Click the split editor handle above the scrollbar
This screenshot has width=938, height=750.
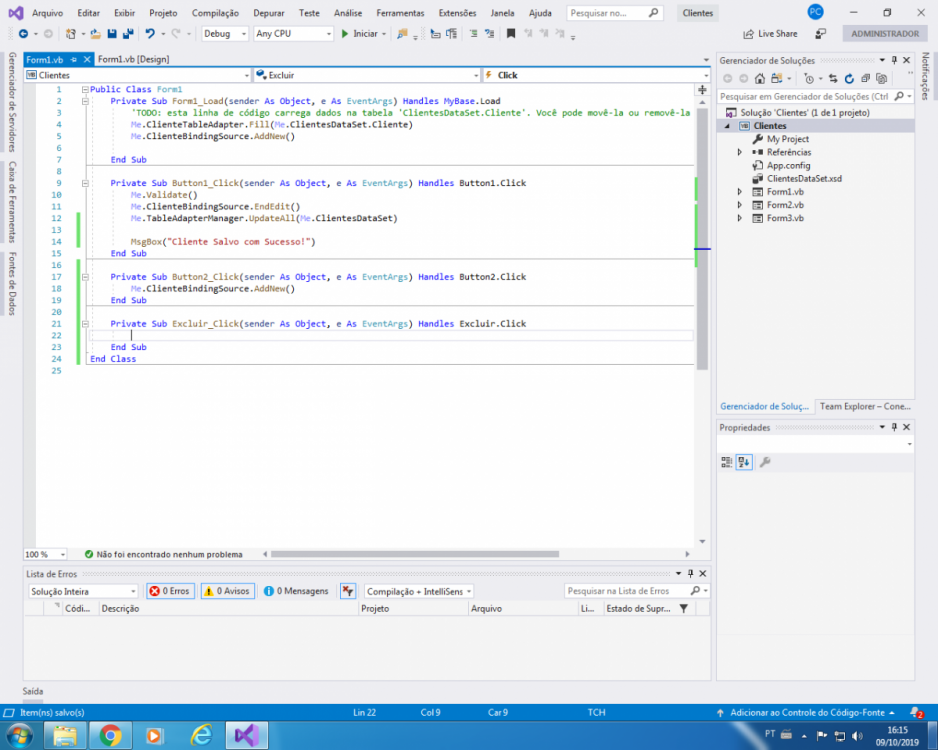point(702,90)
